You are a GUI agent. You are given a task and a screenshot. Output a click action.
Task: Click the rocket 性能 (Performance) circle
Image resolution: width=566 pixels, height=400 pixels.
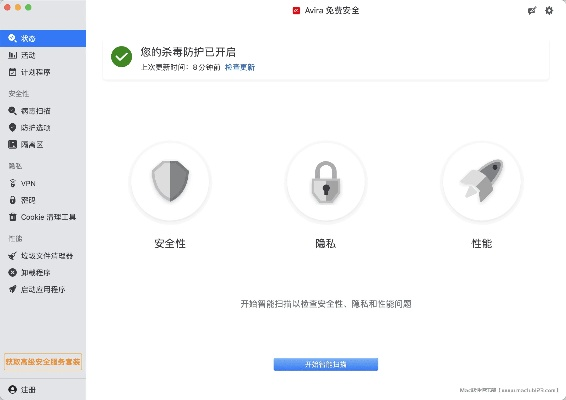tap(482, 181)
